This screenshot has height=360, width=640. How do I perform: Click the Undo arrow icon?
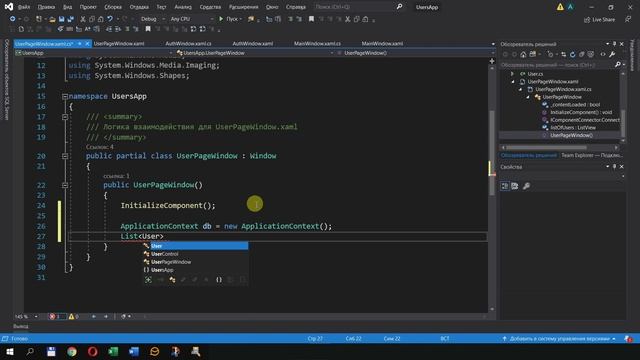click(x=110, y=19)
